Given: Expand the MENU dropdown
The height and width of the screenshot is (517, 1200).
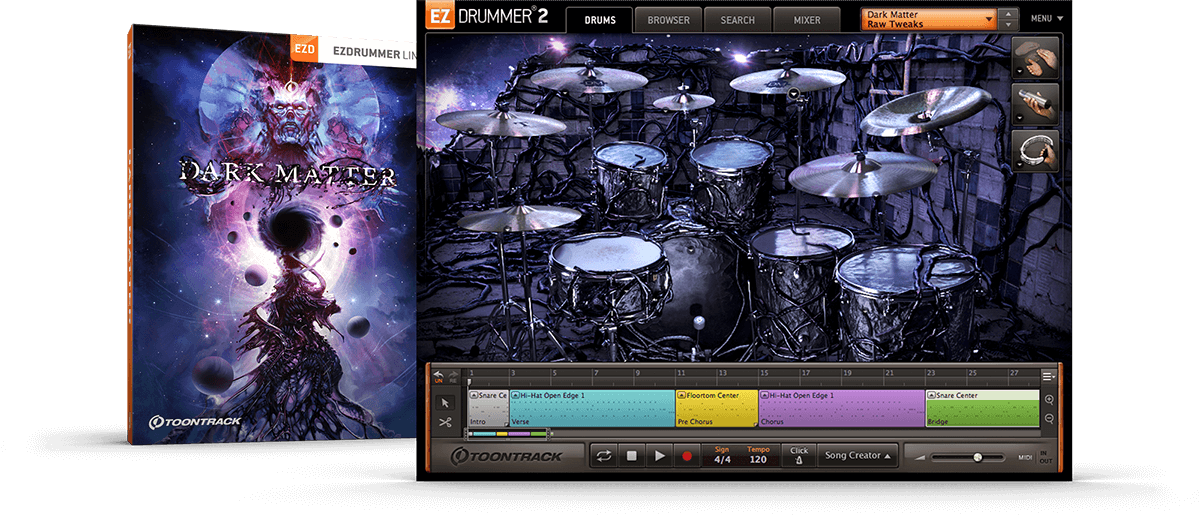Looking at the screenshot, I should coord(1047,18).
